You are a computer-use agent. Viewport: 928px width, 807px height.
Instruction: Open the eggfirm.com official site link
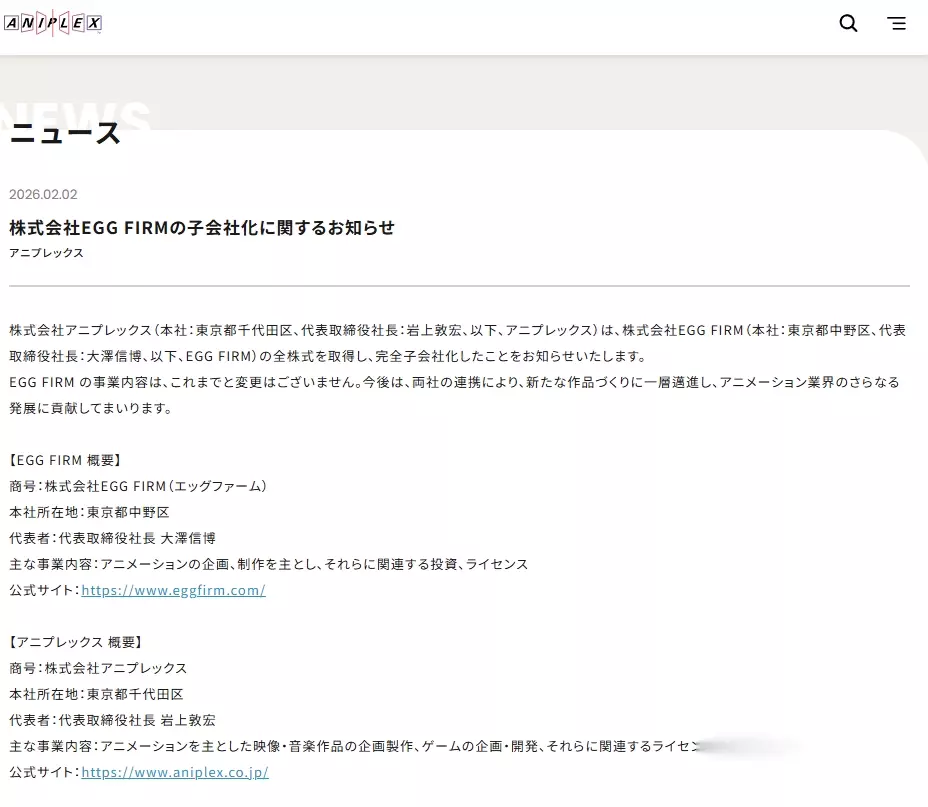pos(173,590)
